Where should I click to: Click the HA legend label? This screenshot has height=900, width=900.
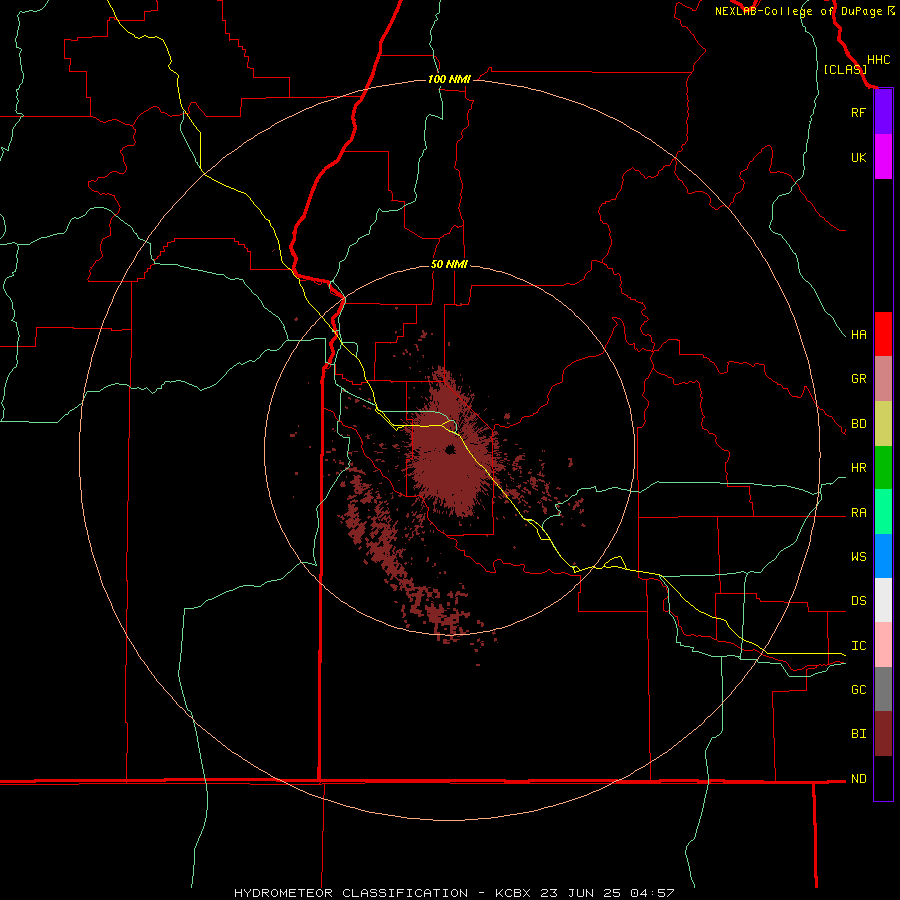[x=858, y=334]
